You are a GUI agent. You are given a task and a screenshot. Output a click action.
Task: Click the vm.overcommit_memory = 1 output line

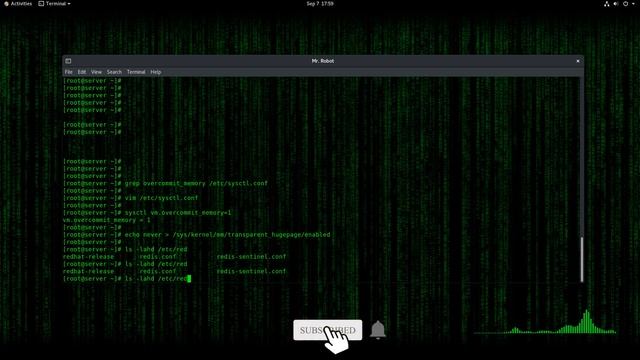point(107,220)
